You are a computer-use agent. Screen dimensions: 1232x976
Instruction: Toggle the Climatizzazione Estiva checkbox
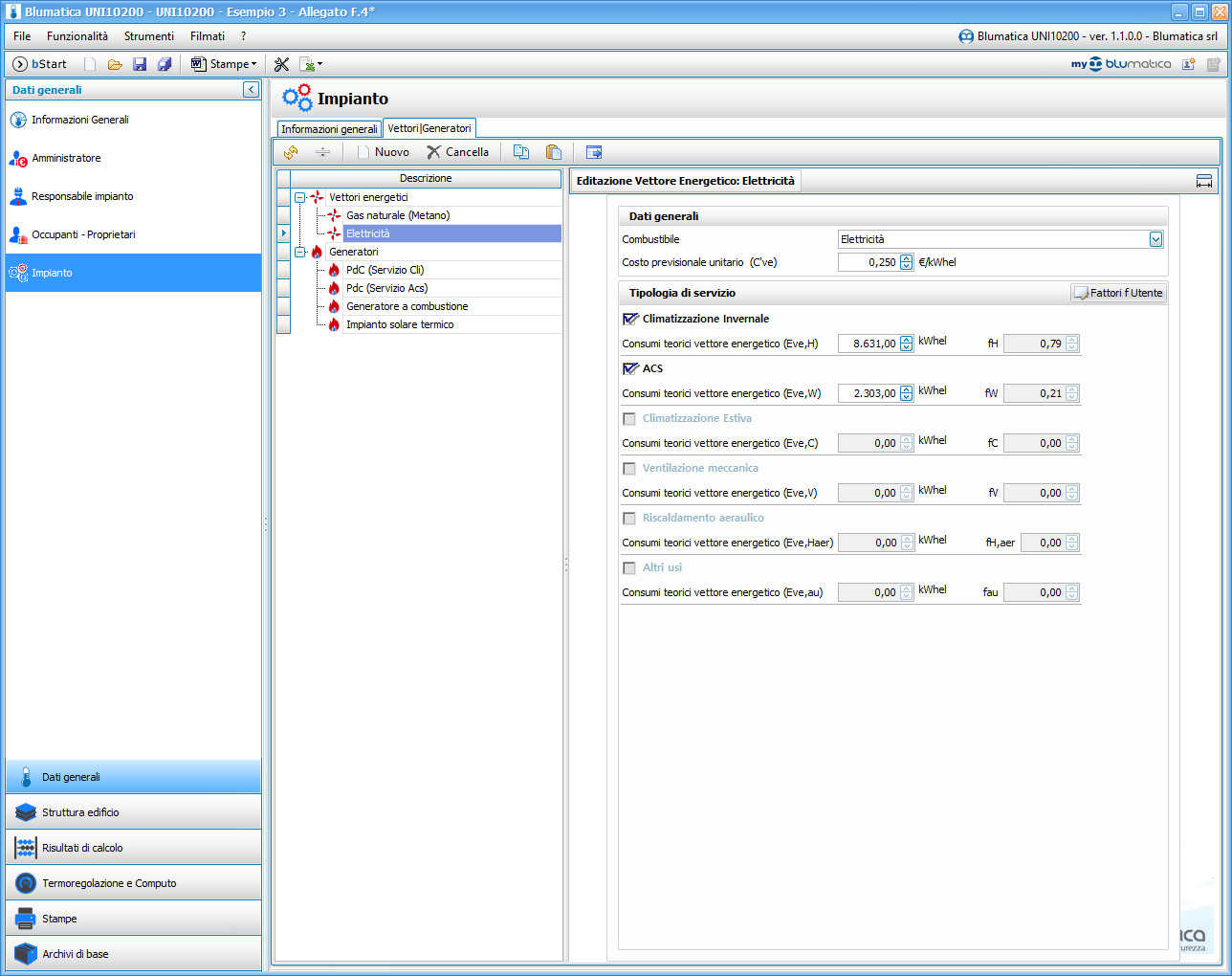pos(629,418)
